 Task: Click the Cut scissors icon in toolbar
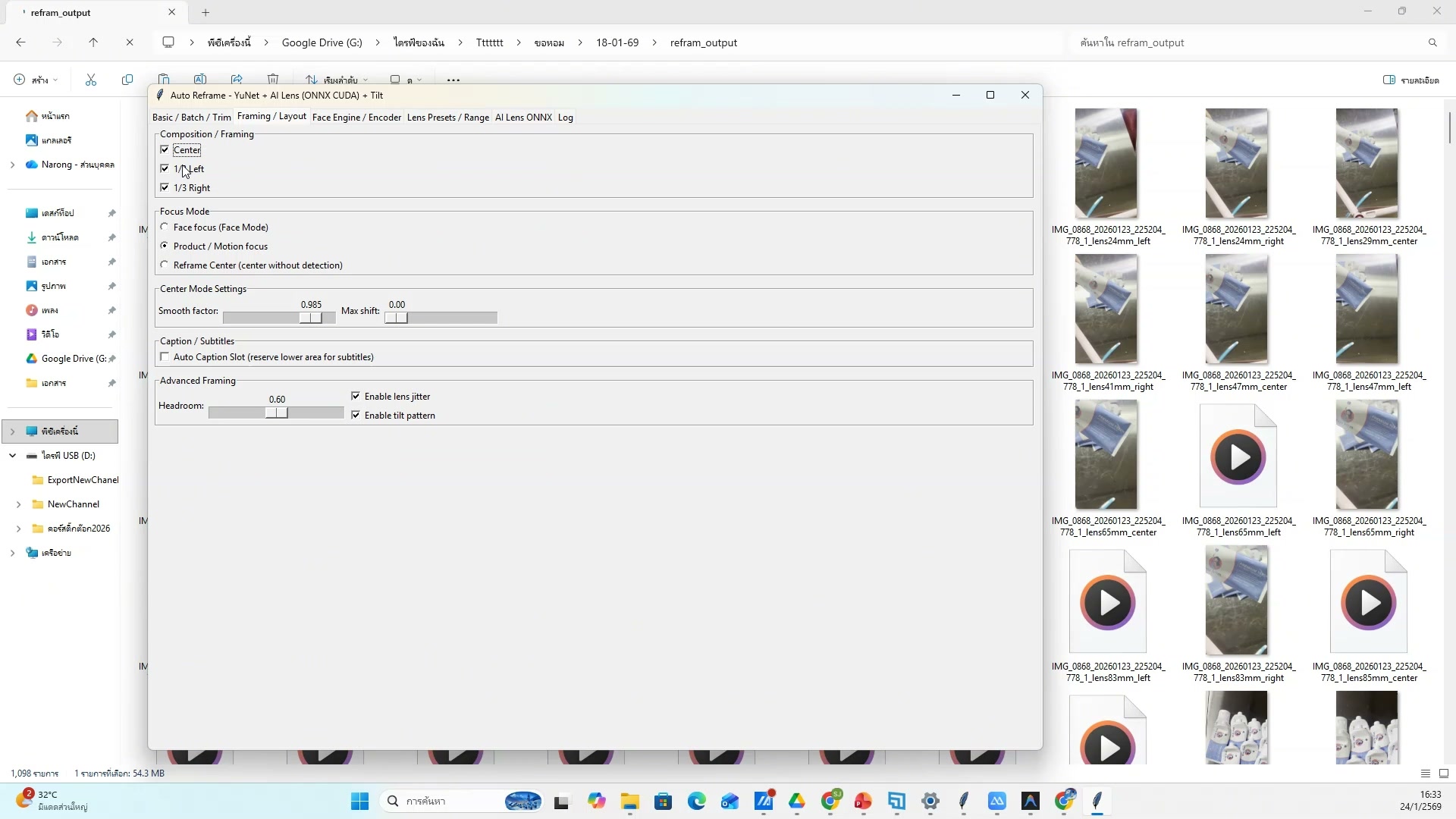[91, 80]
